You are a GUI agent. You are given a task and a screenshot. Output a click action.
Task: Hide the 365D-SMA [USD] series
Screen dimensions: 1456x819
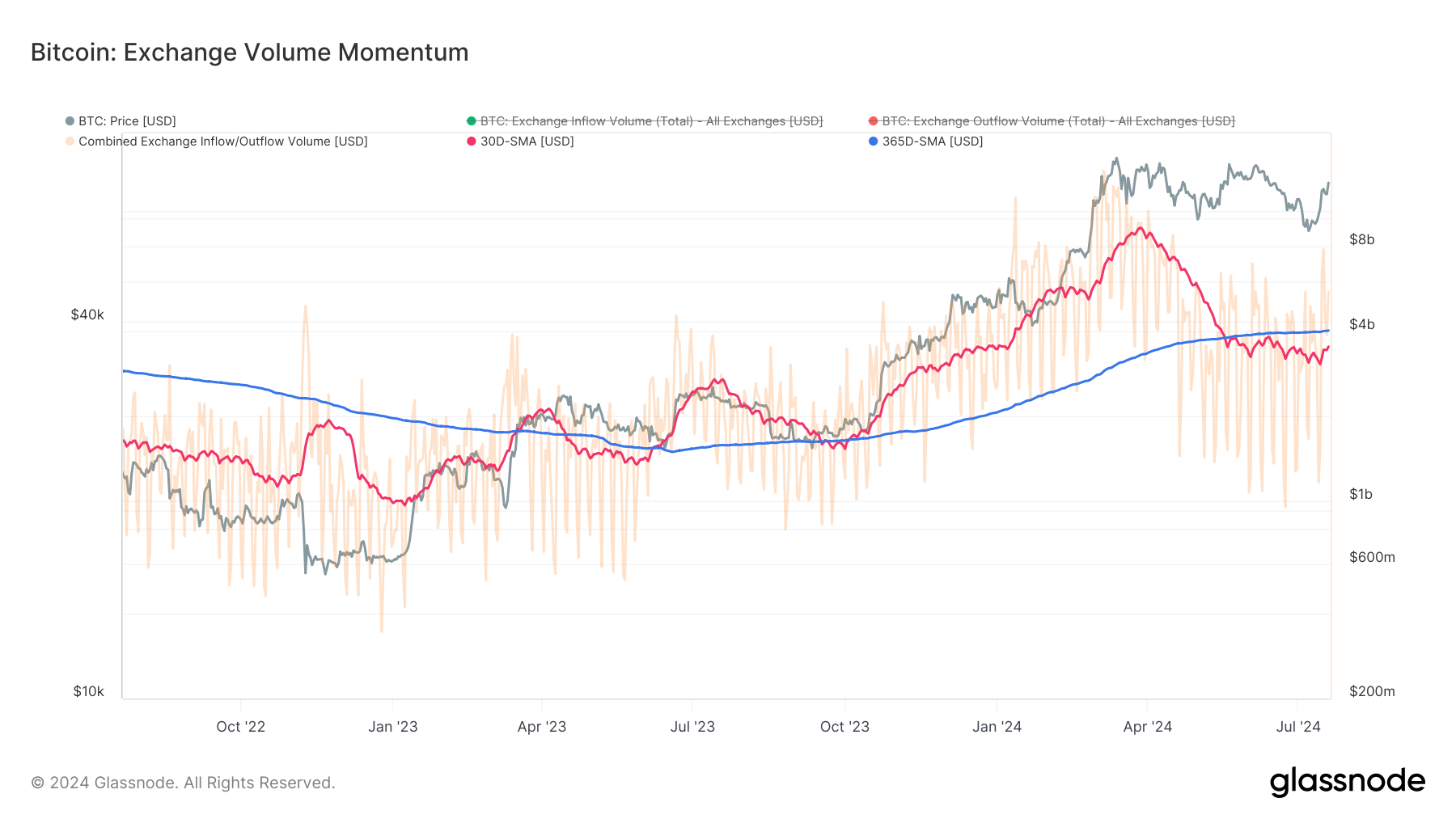925,141
